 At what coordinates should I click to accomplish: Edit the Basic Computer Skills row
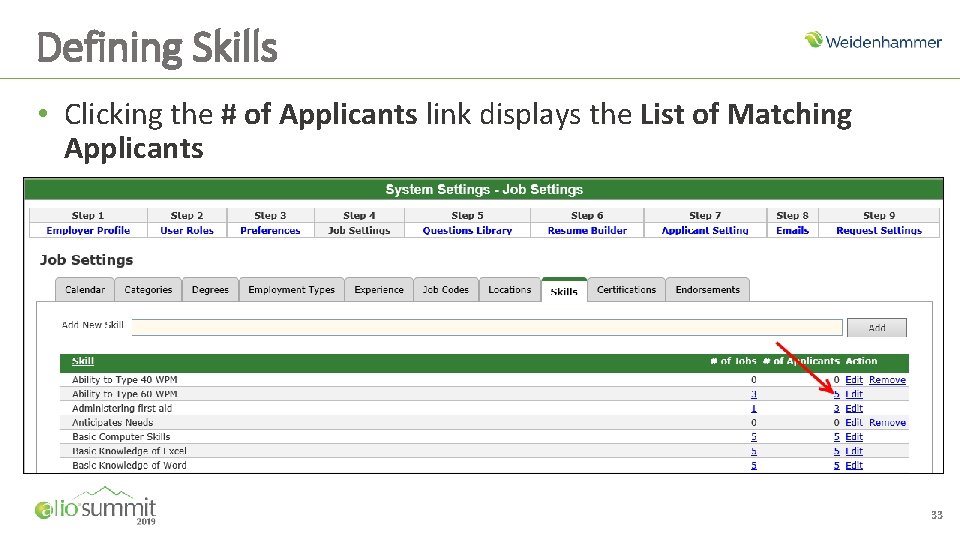854,437
